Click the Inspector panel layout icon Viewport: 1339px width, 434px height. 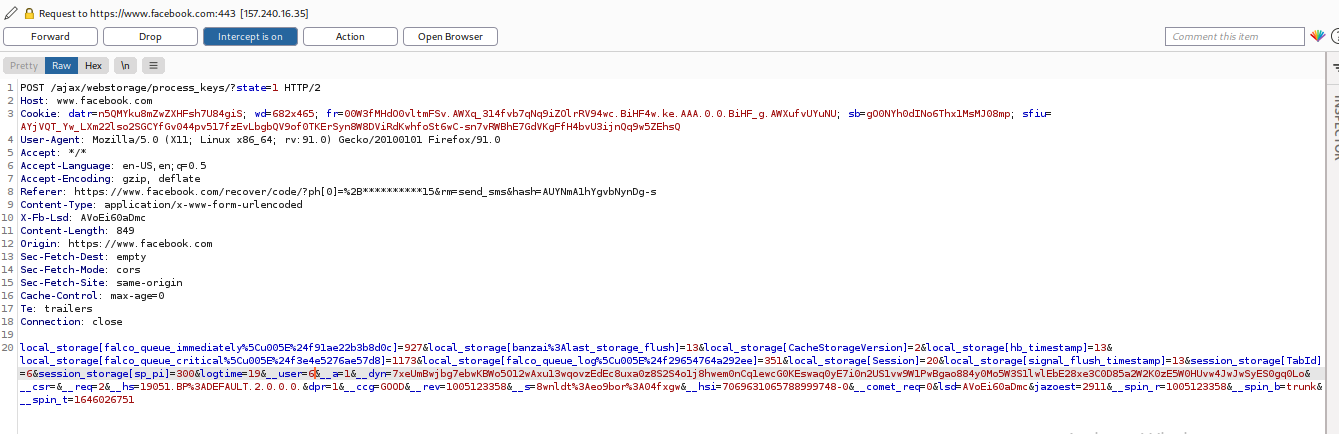pos(1333,66)
